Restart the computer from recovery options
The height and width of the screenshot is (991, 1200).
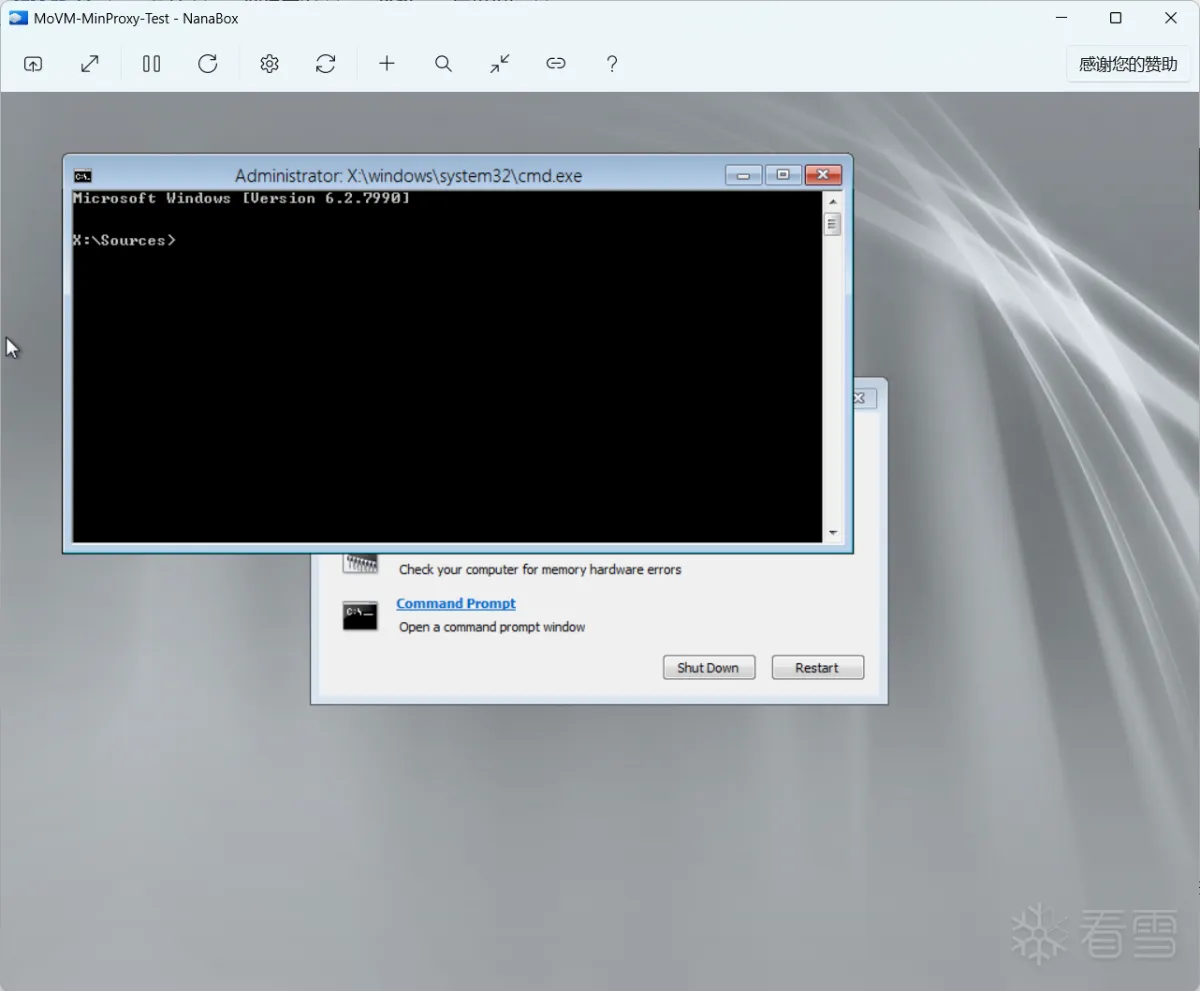[x=817, y=667]
